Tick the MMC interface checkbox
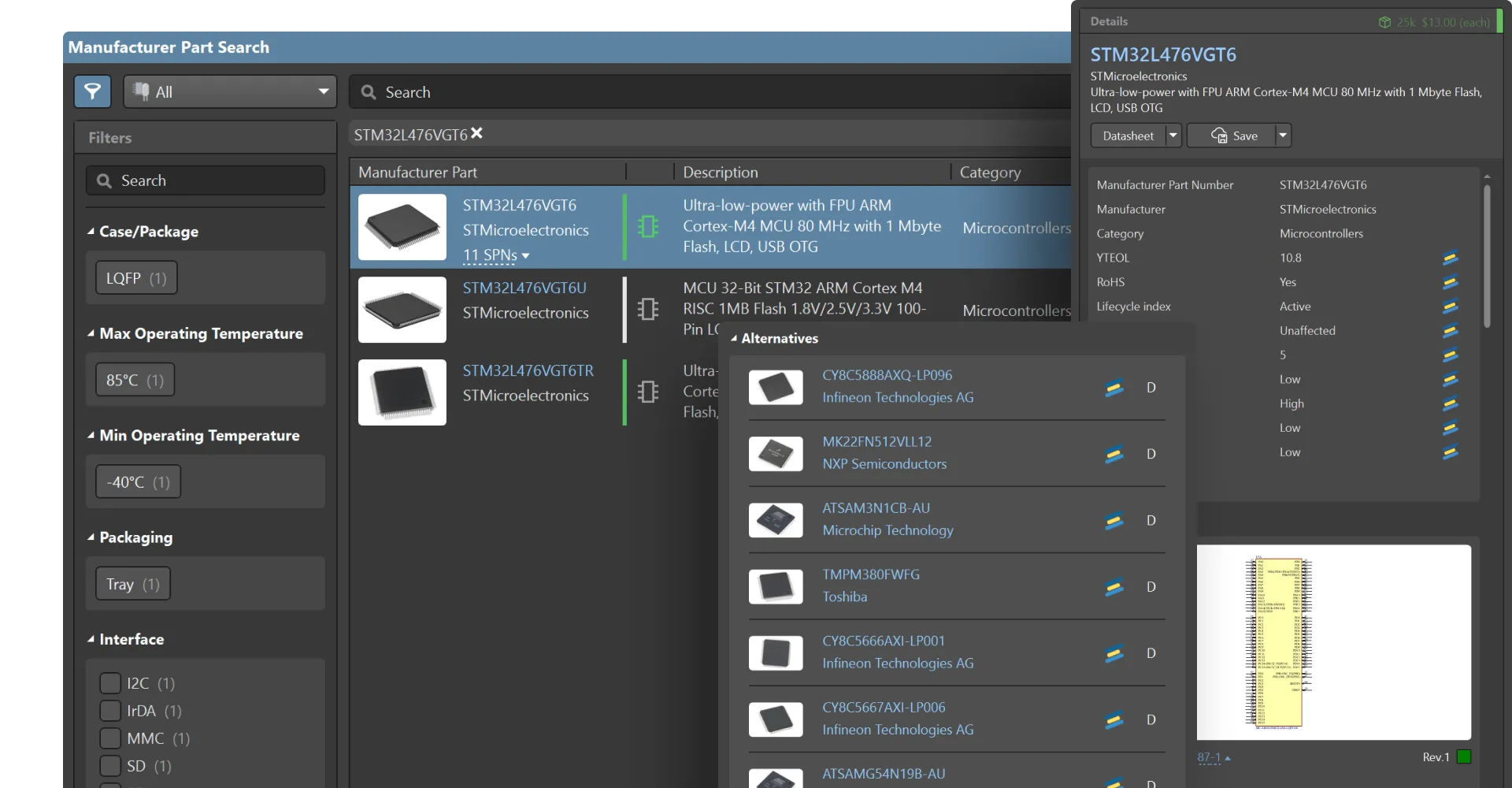This screenshot has height=788, width=1512. point(110,738)
